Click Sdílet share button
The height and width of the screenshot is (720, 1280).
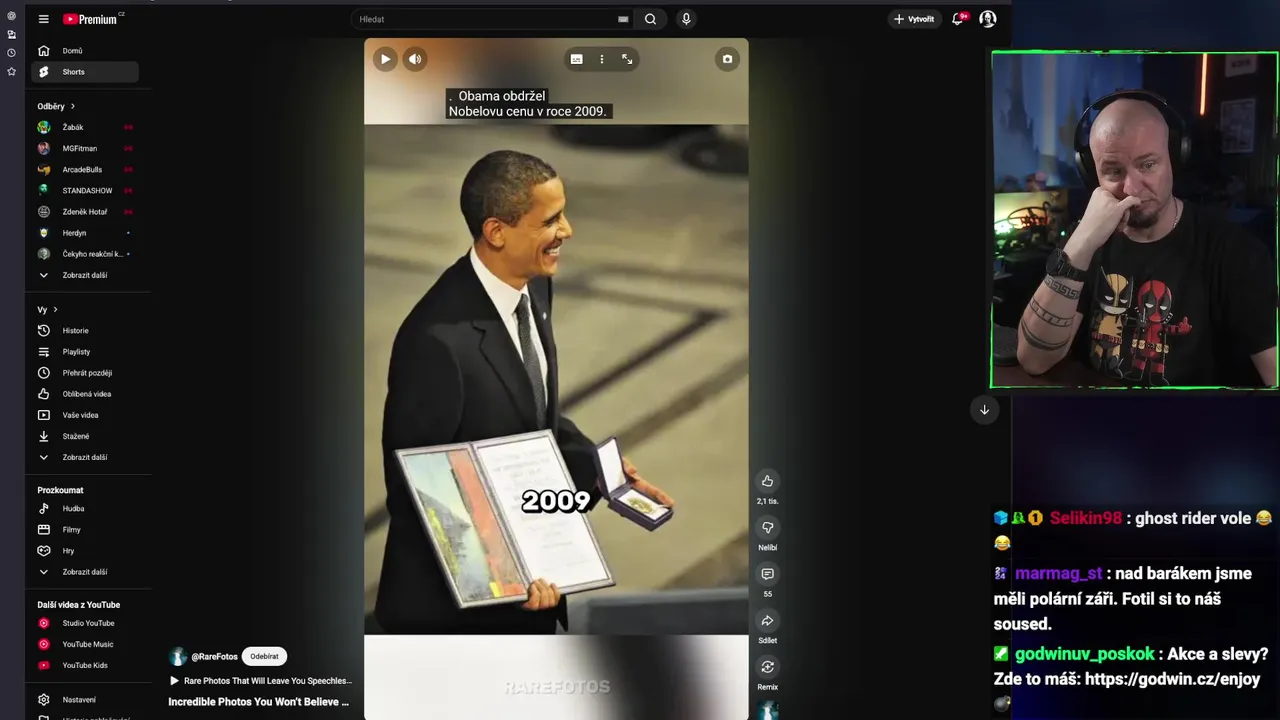(767, 621)
